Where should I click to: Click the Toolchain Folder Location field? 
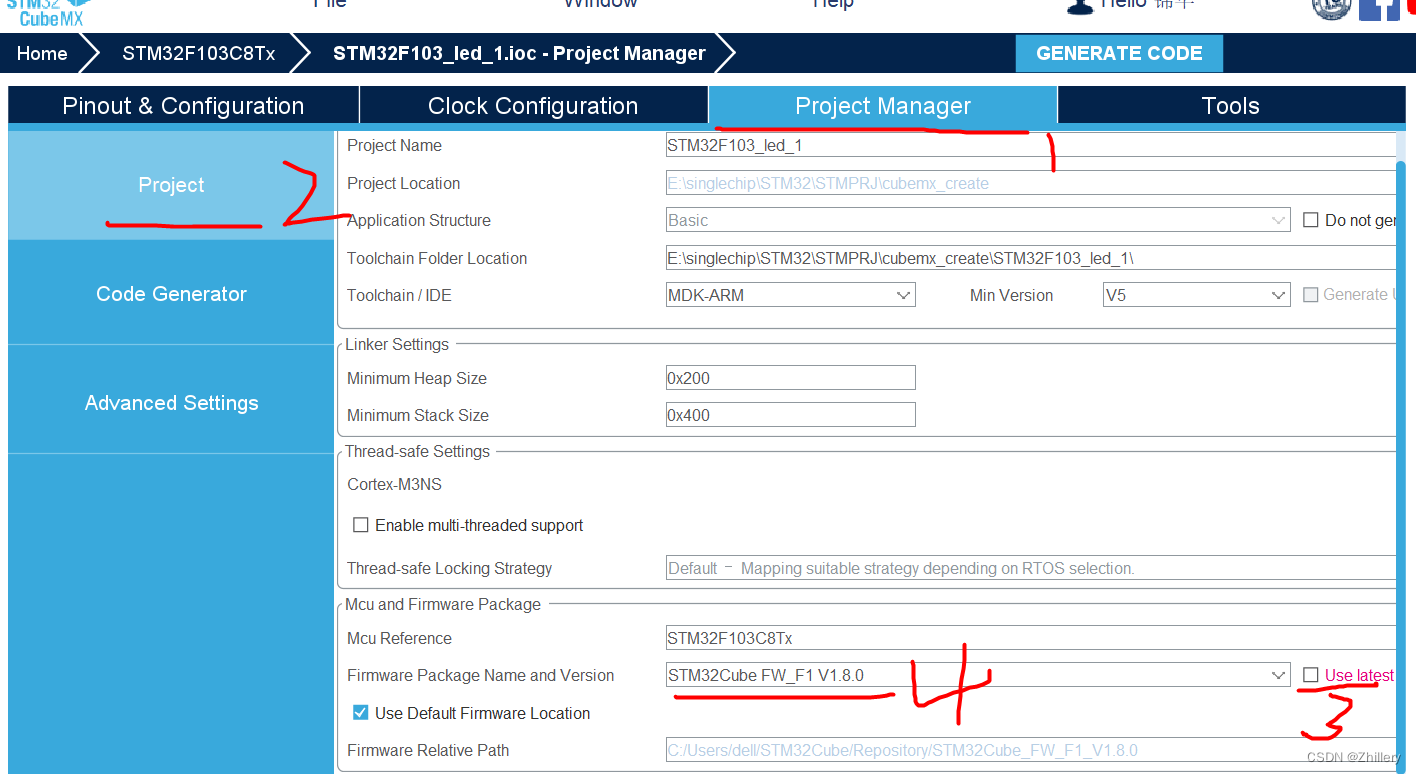[1030, 258]
